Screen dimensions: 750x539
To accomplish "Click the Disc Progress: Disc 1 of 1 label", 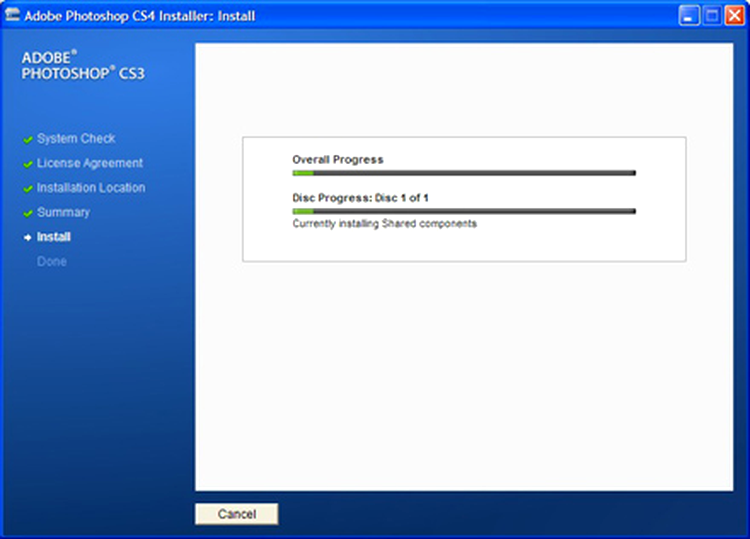I will point(360,198).
